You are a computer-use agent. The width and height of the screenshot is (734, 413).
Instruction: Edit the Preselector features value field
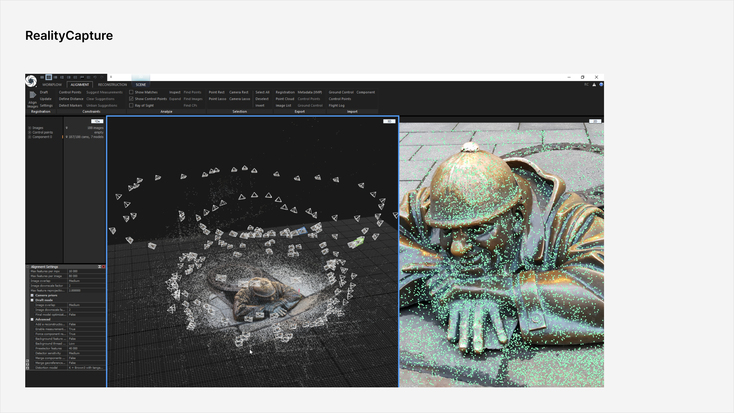click(86, 348)
